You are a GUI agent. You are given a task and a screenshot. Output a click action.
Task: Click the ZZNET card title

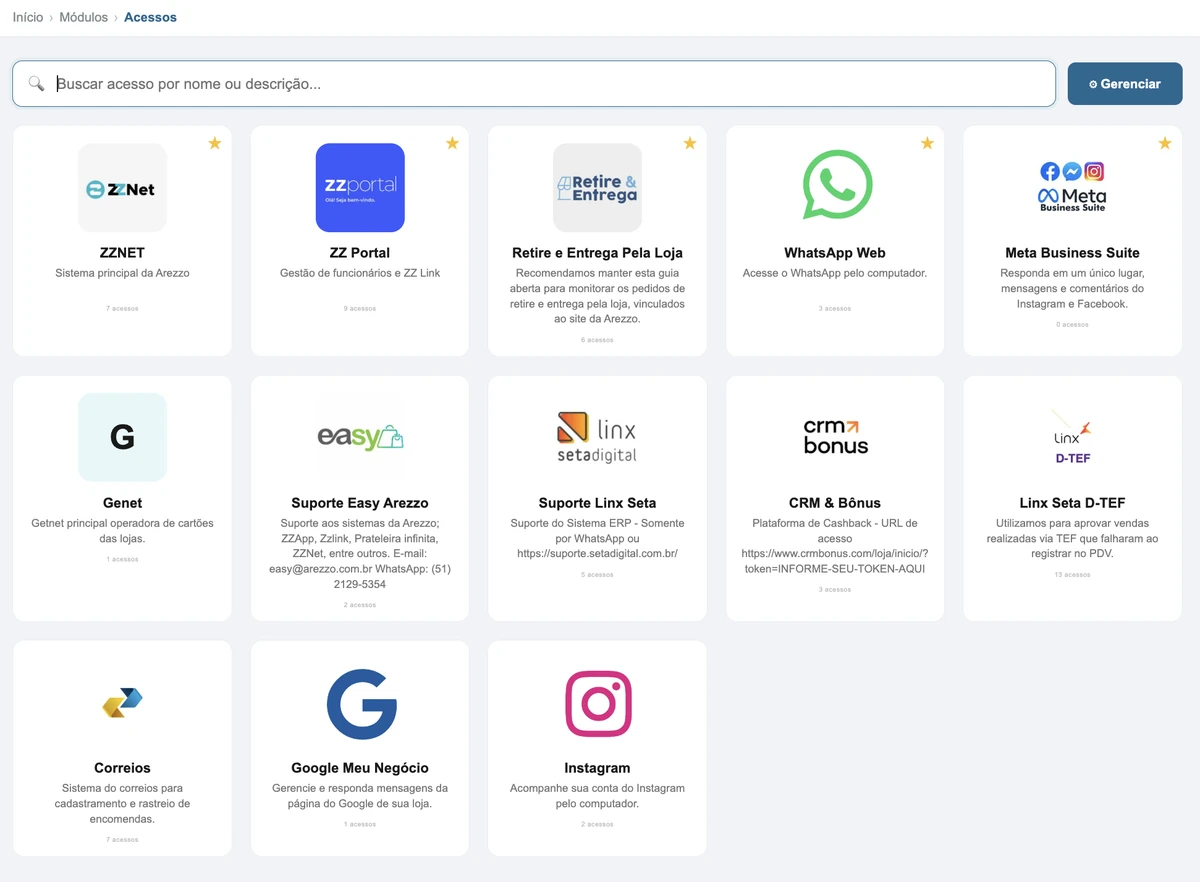click(x=122, y=253)
